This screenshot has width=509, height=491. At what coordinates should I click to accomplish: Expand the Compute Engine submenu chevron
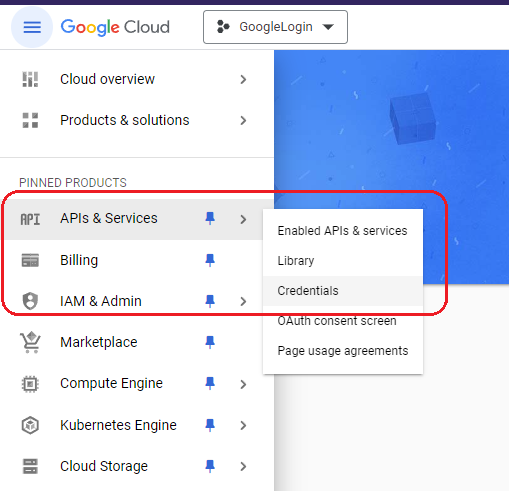(x=243, y=384)
